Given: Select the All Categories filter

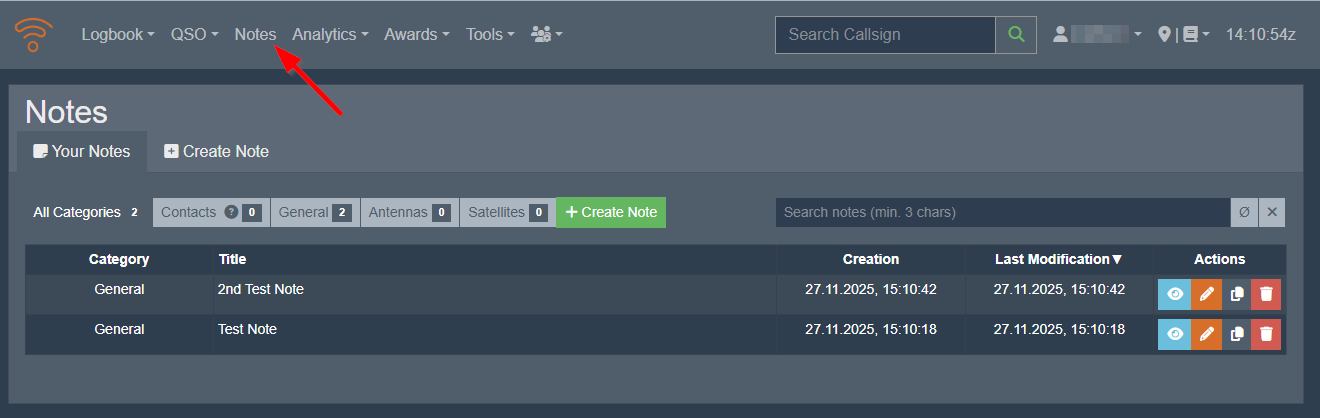Looking at the screenshot, I should click(x=88, y=212).
